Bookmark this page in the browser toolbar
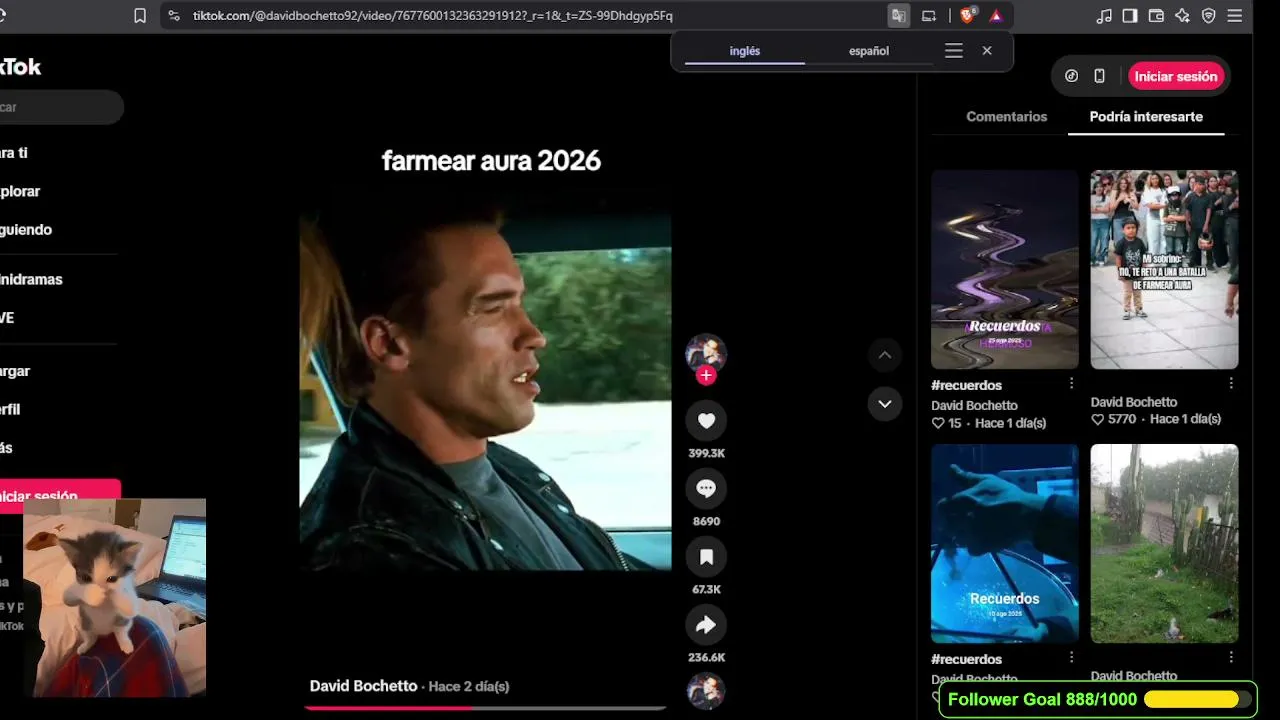1280x720 pixels. [140, 16]
